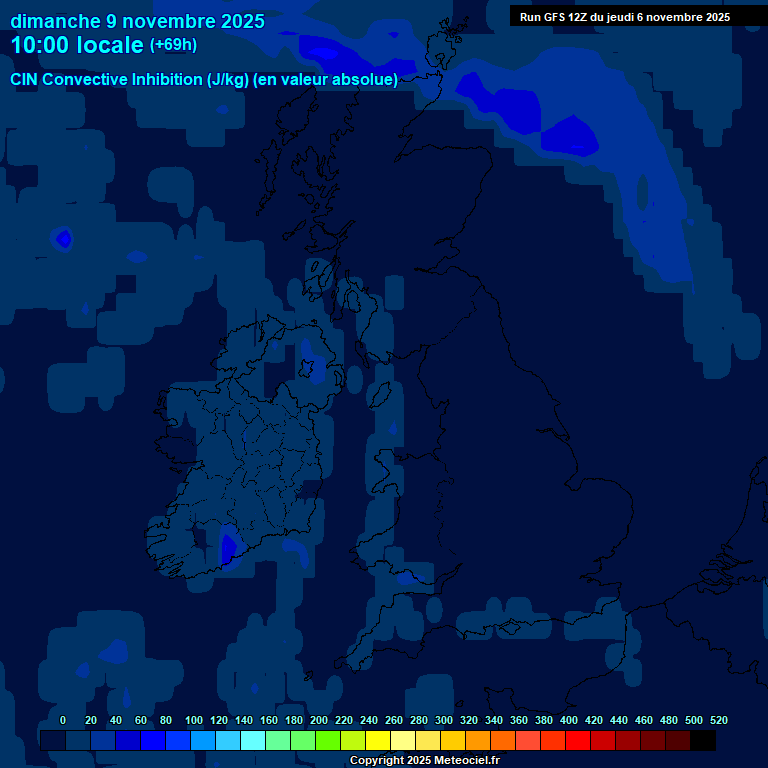Choose the orange legend swatch below 320
The width and height of the screenshot is (768, 768).
pos(478,741)
